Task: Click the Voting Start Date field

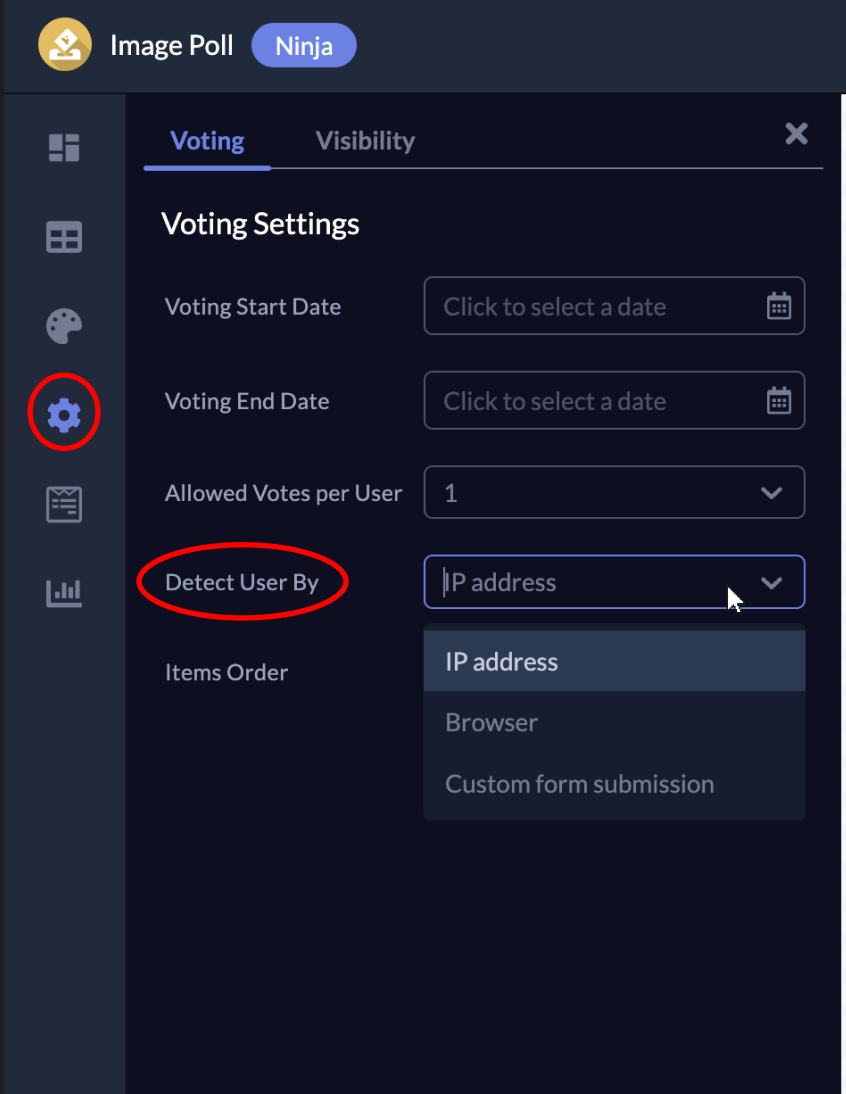Action: pos(614,306)
